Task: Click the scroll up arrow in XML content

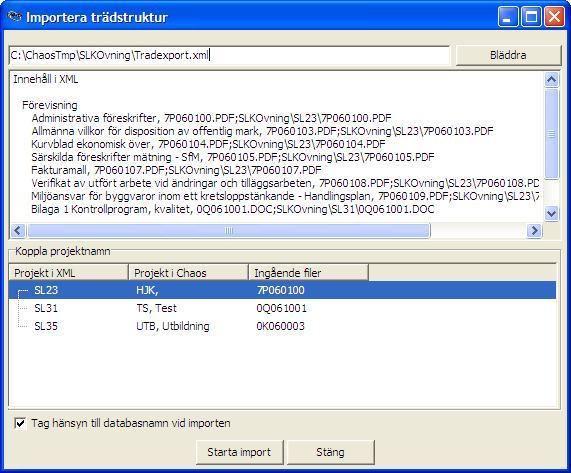Action: tap(551, 79)
